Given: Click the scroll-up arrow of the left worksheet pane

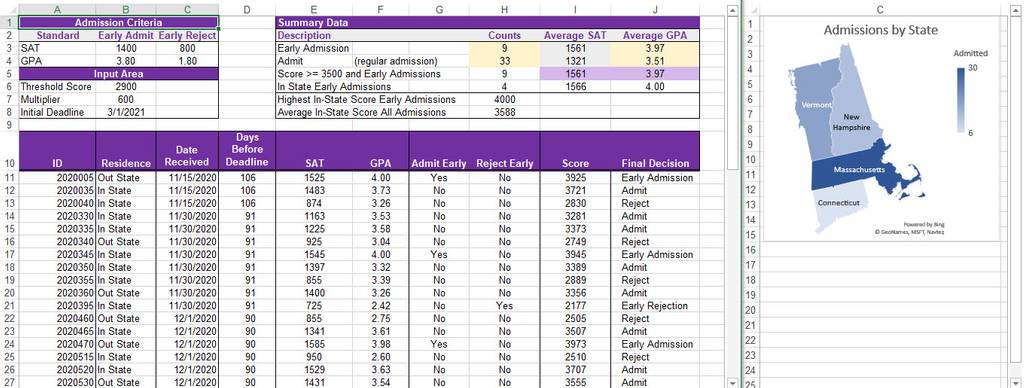Looking at the screenshot, I should tap(733, 10).
